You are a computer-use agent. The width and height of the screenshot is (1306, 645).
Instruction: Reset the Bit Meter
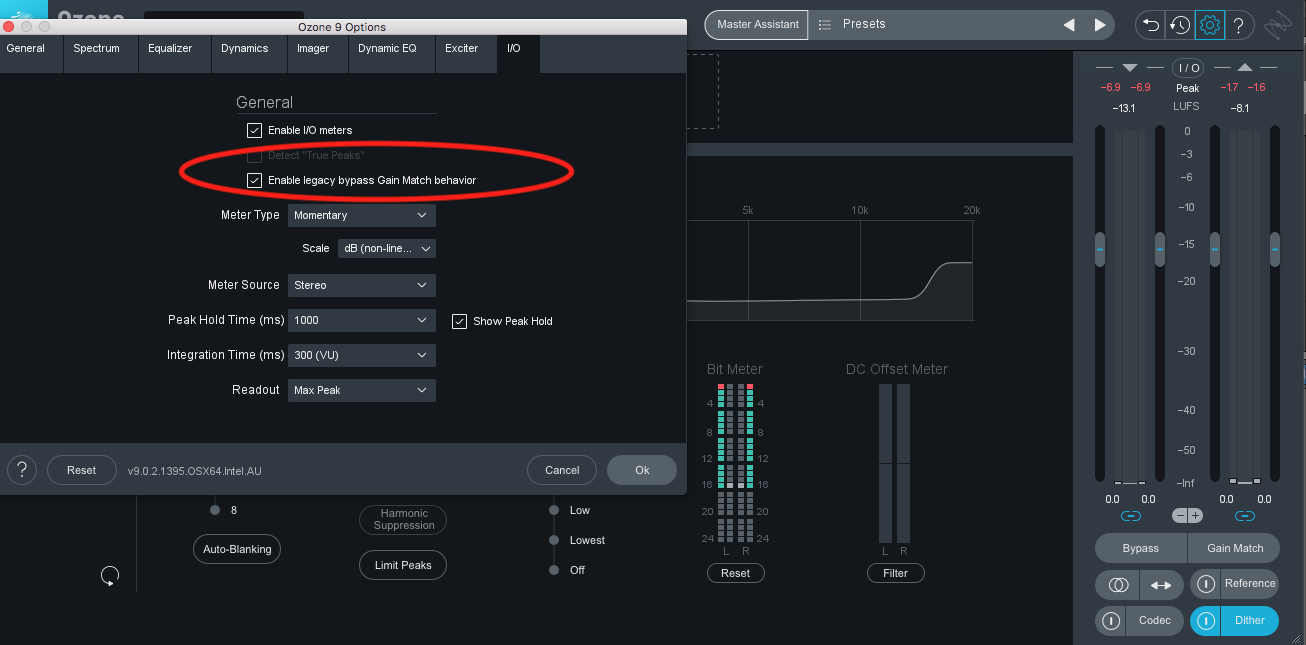(735, 573)
